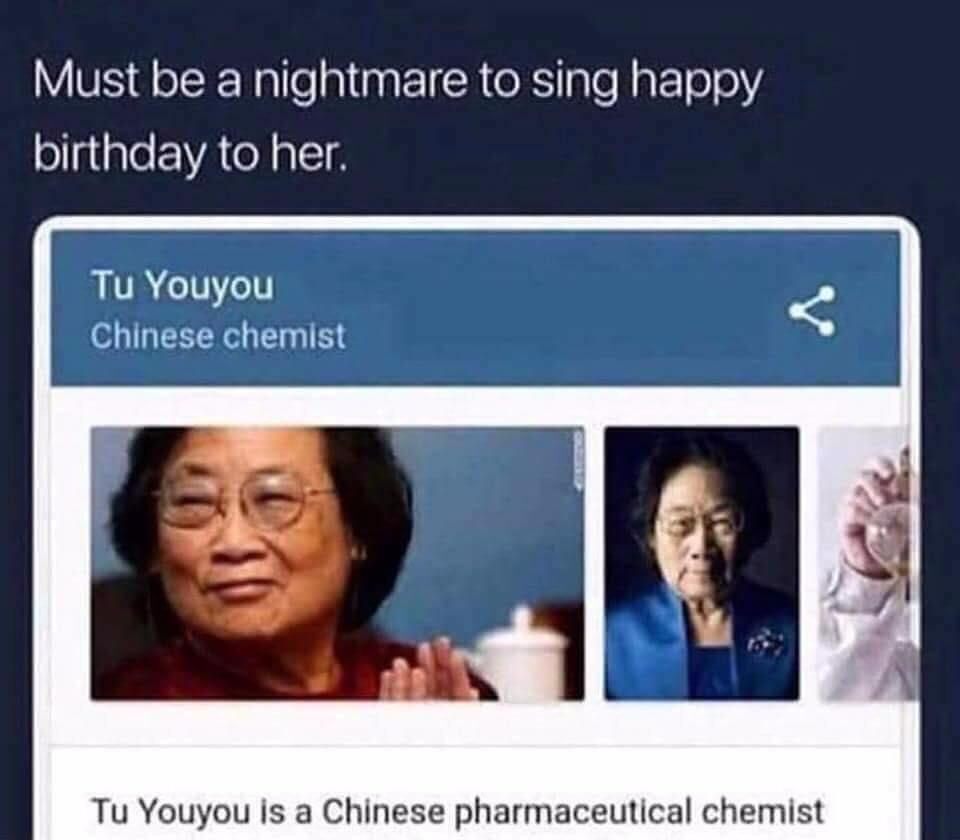
Task: Click the word chemist ending the description line
Action: pyautogui.click(x=762, y=811)
